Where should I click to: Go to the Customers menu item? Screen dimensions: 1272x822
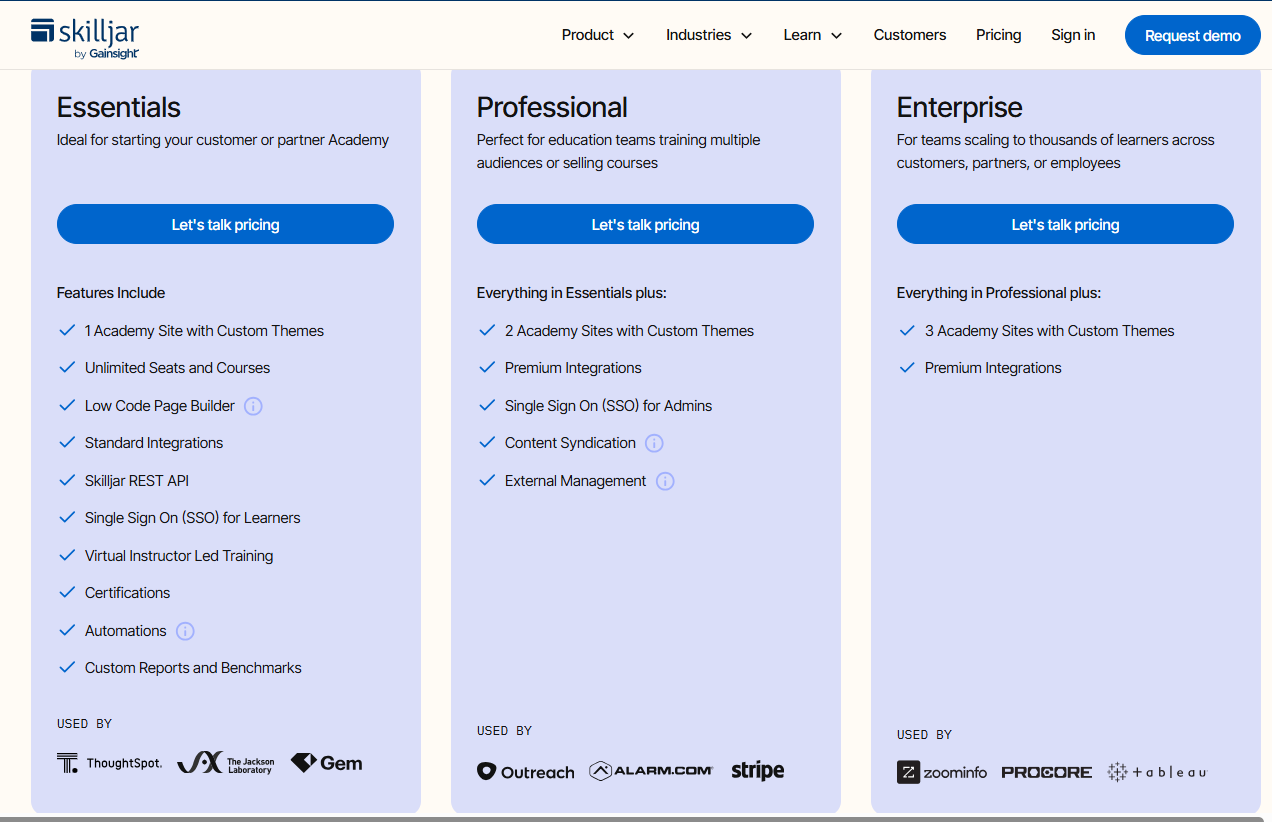point(909,34)
